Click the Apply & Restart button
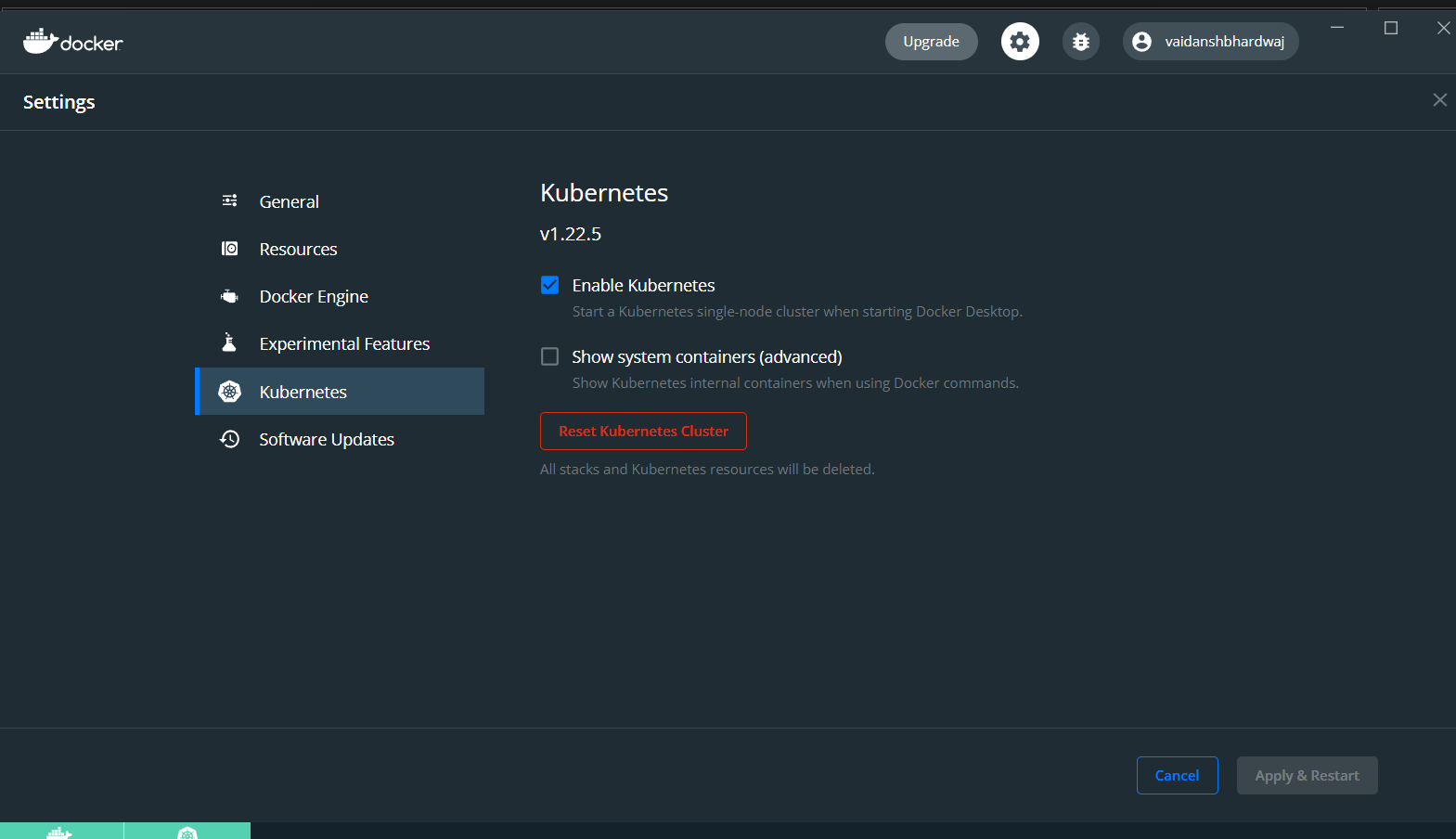1456x839 pixels. click(1307, 776)
